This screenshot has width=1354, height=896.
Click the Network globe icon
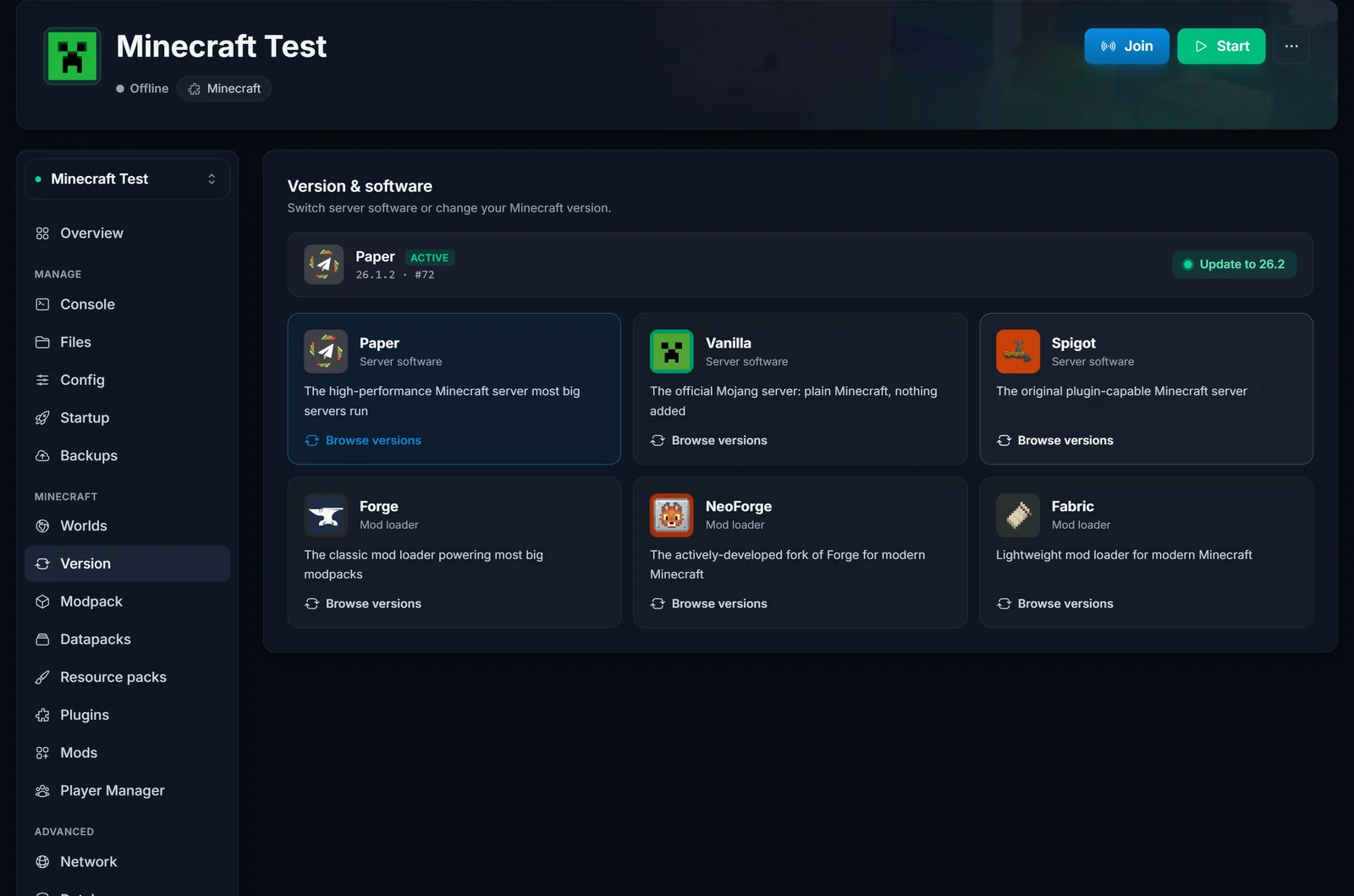42,862
